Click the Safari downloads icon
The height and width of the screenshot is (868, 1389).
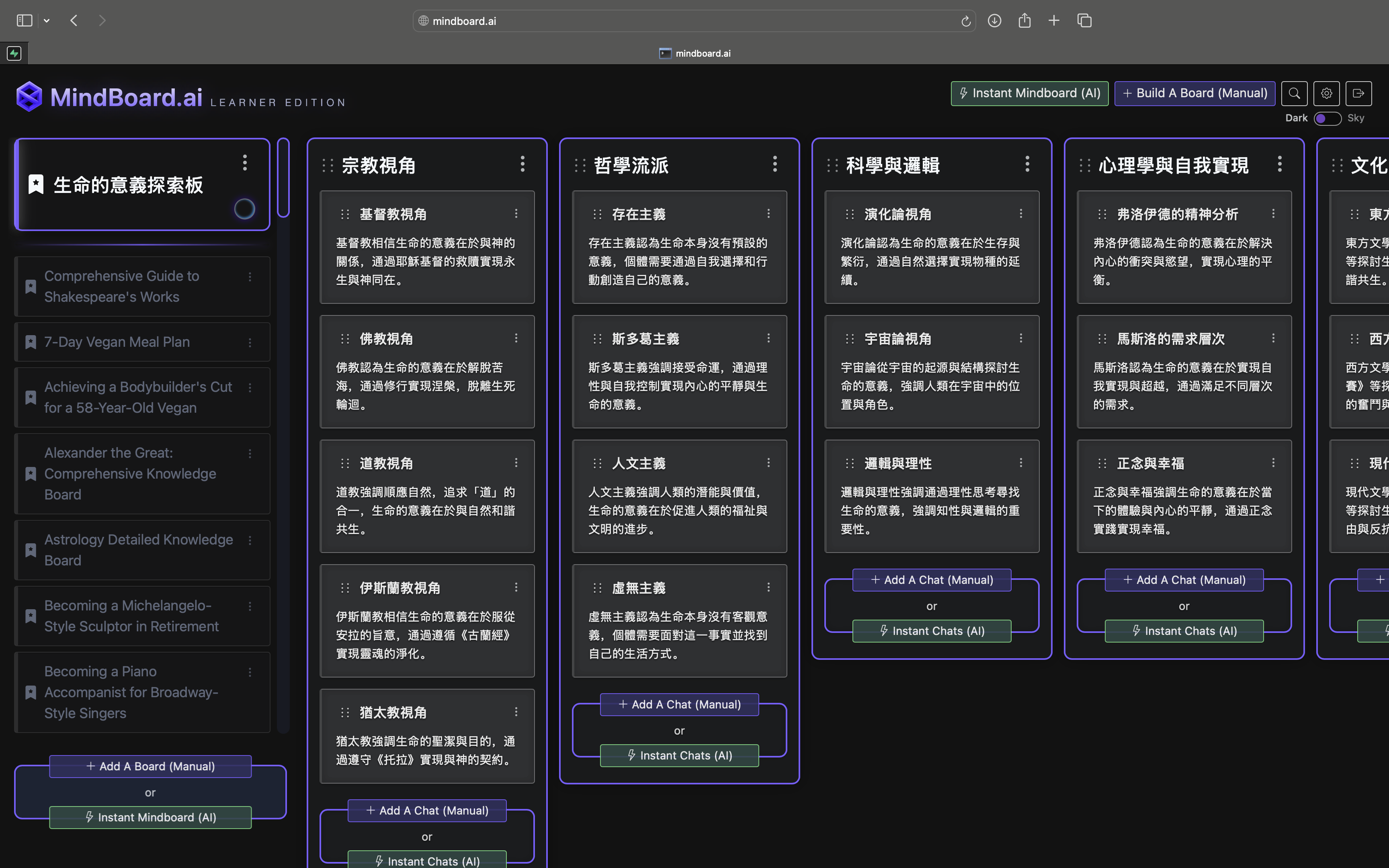[x=994, y=20]
